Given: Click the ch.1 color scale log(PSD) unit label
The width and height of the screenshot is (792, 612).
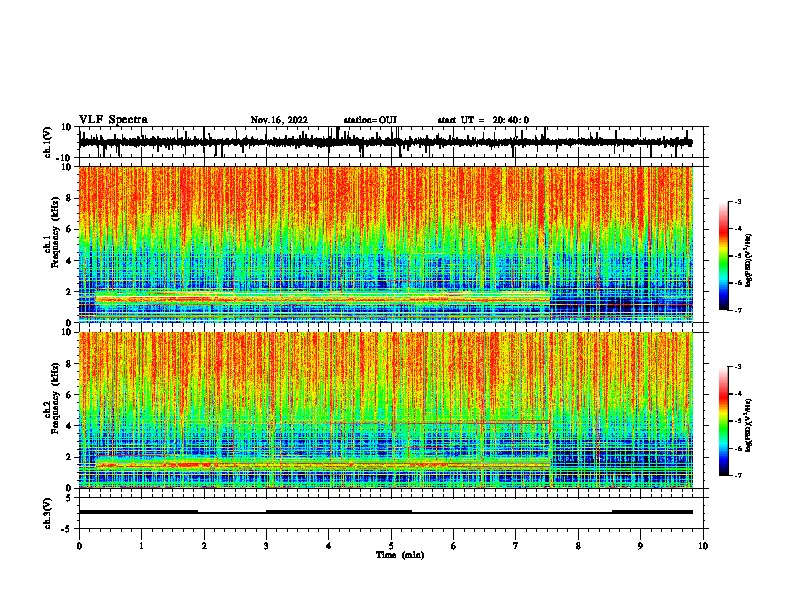Looking at the screenshot, I should (x=749, y=261).
